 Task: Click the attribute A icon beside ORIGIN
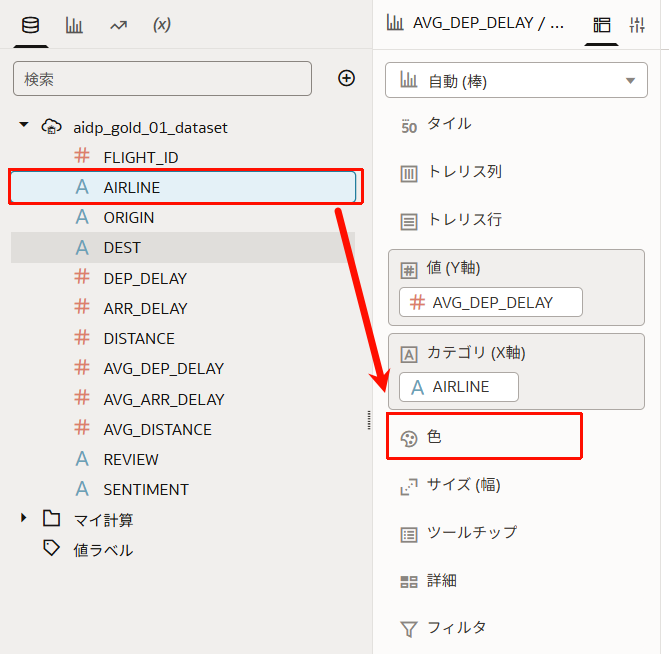click(82, 217)
